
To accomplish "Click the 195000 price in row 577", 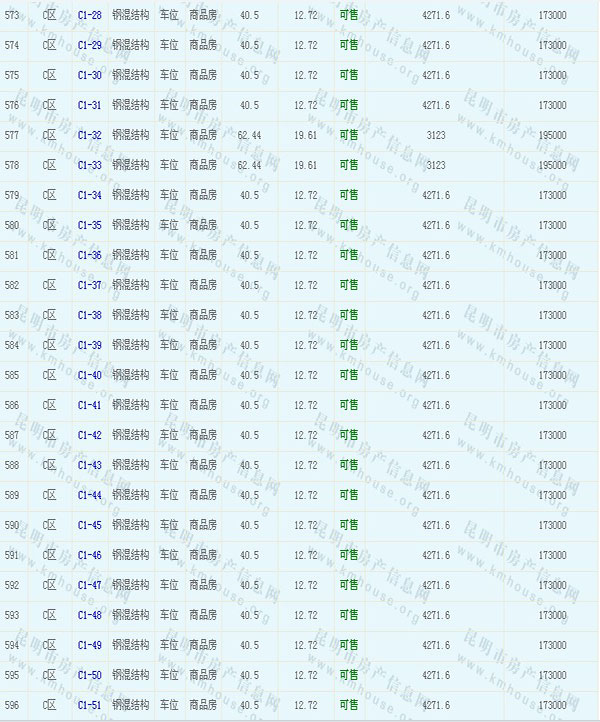I will point(552,135).
